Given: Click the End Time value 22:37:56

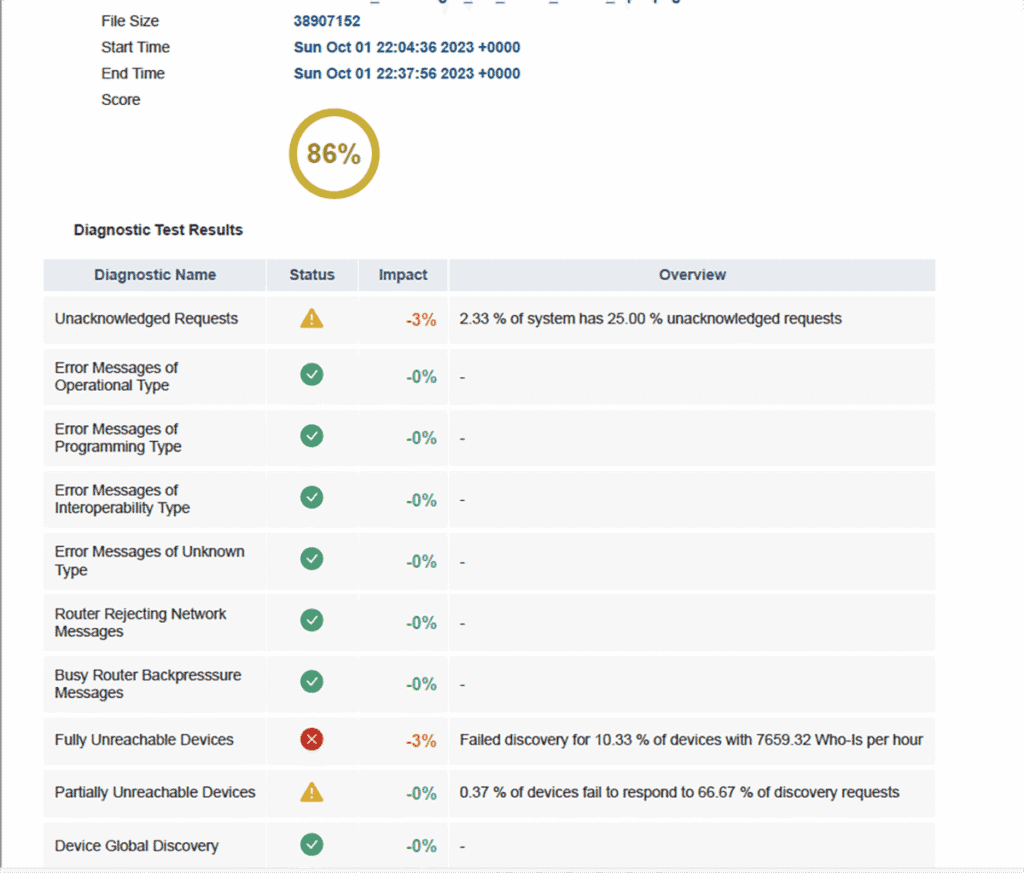Looking at the screenshot, I should 407,73.
